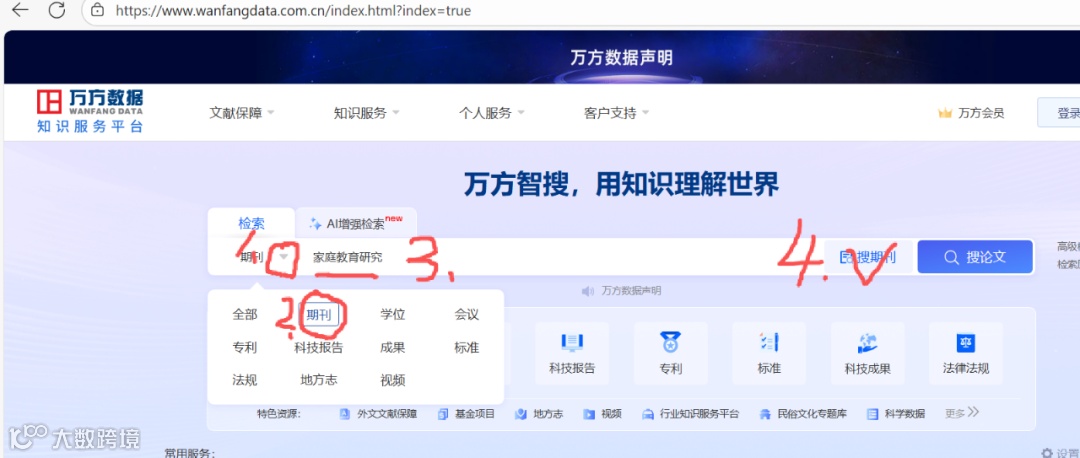Choose 成果 in the type list

[393, 348]
